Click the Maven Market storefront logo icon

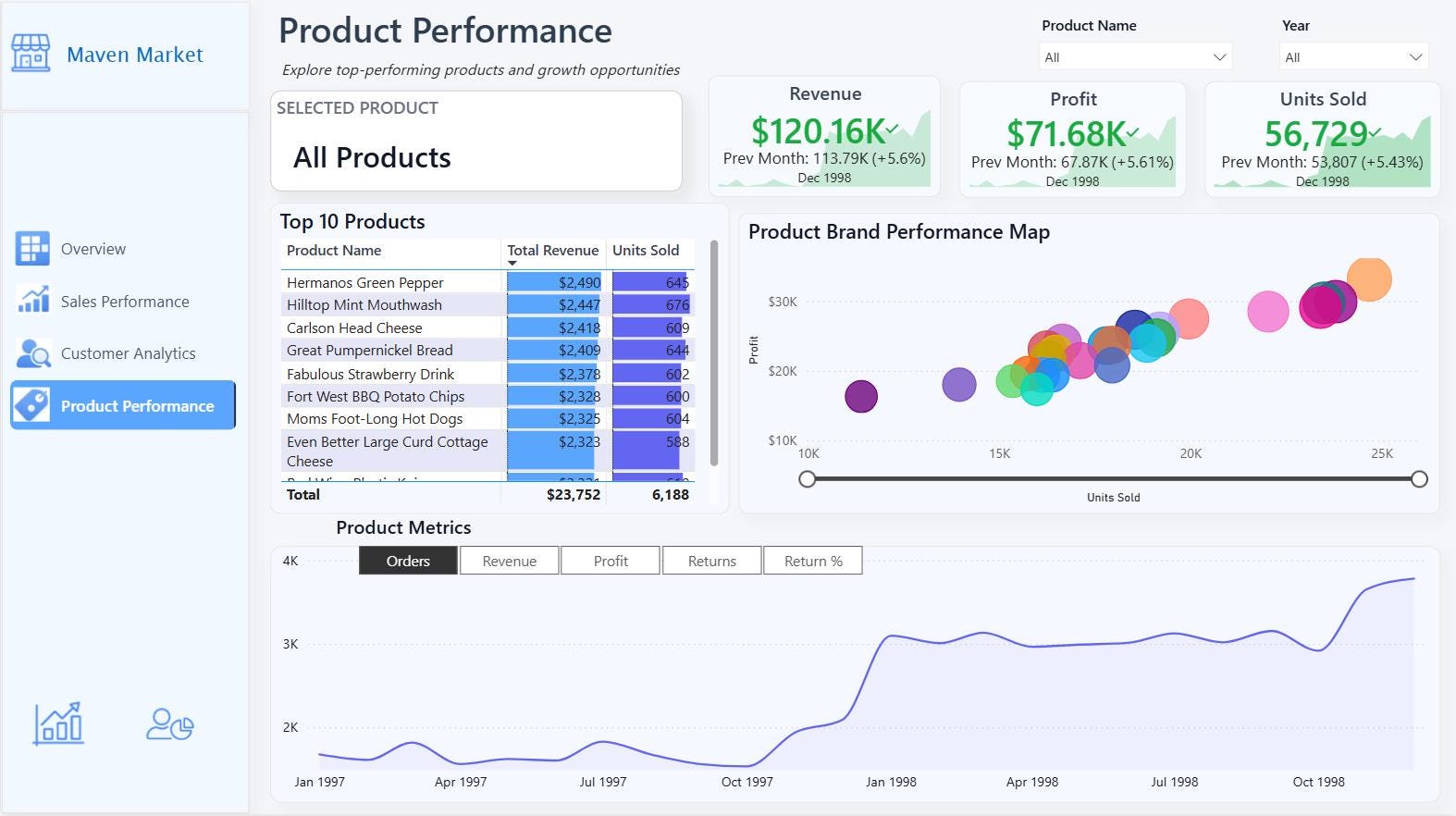(31, 54)
